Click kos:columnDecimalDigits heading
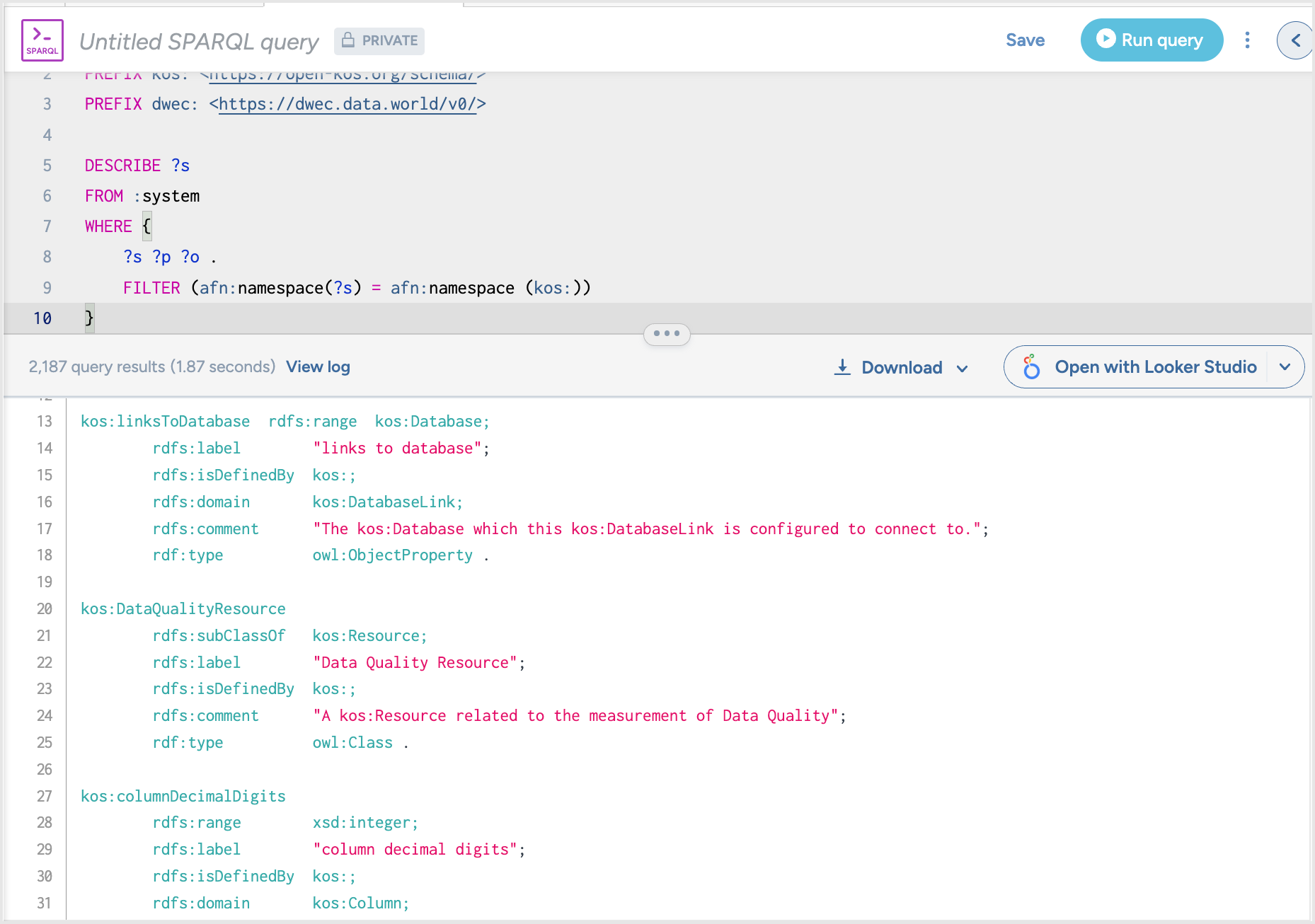This screenshot has height=924, width=1315. coord(183,796)
